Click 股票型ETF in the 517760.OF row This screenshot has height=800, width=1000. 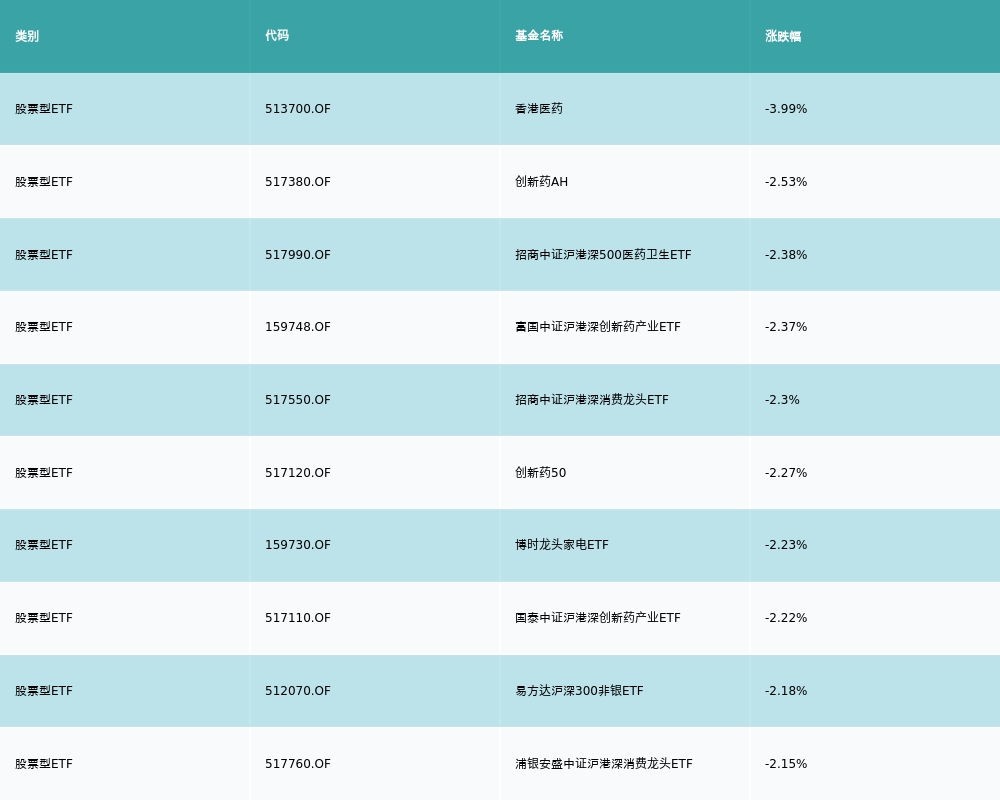click(44, 764)
